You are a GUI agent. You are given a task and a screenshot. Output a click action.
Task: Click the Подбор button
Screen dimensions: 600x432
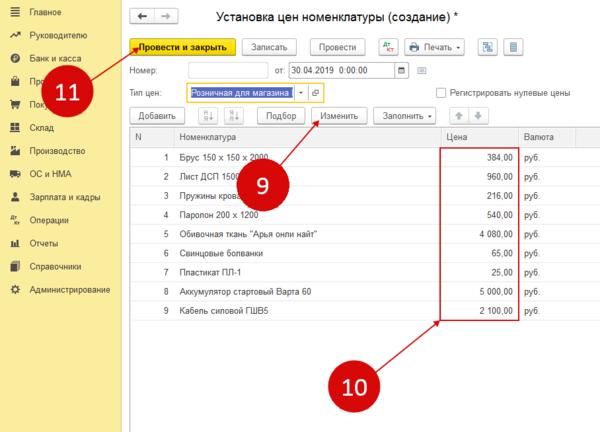tap(281, 116)
